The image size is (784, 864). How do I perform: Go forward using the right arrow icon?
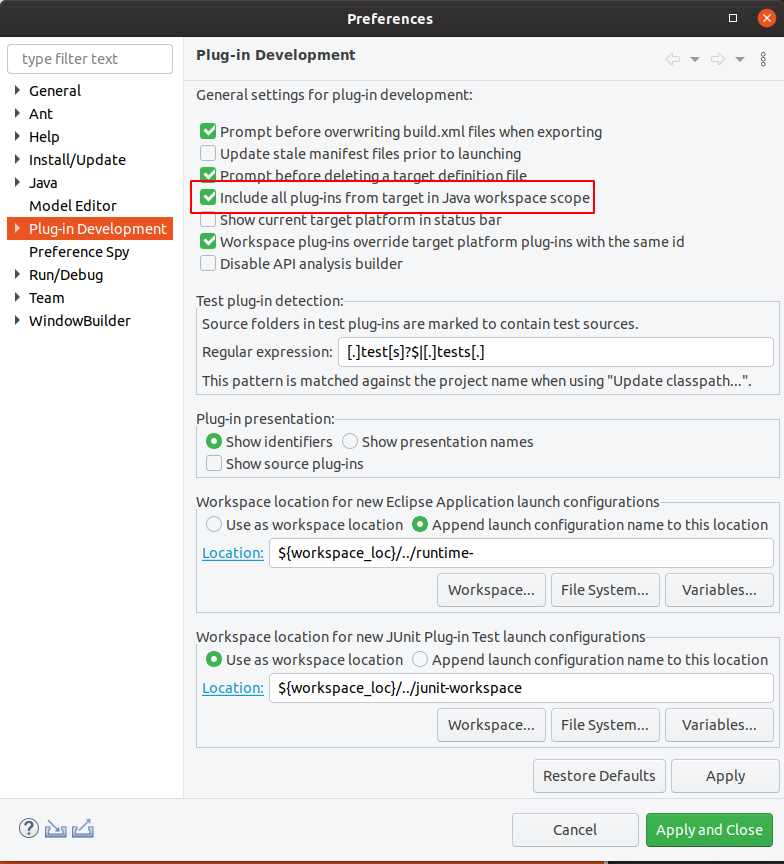point(717,59)
